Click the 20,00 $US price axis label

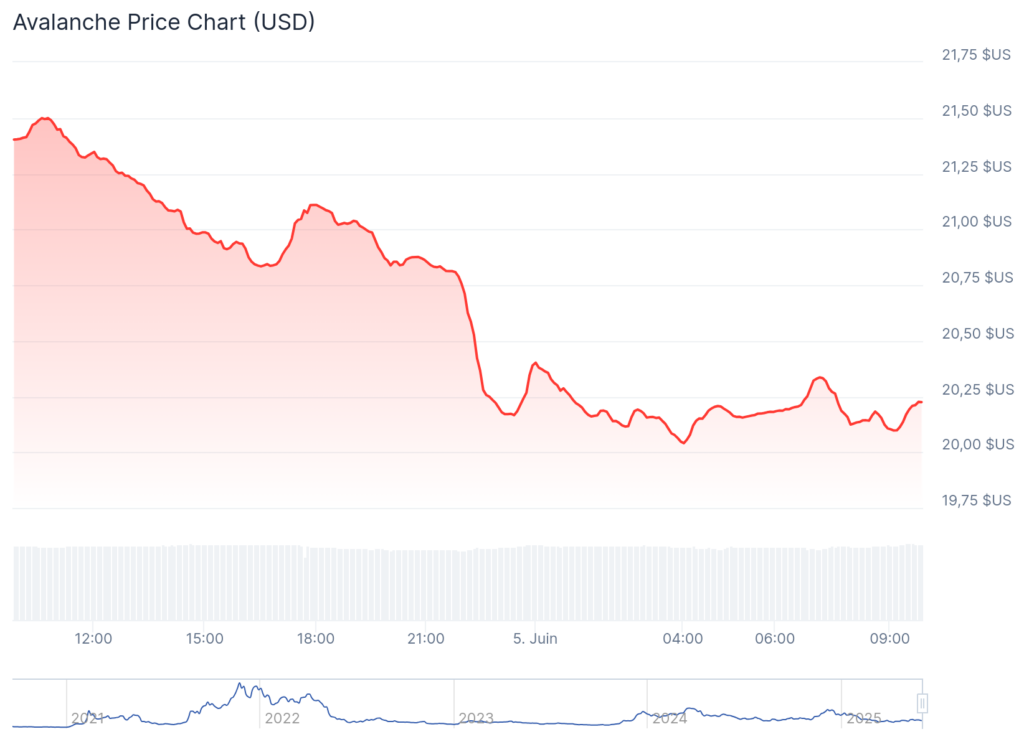(977, 443)
